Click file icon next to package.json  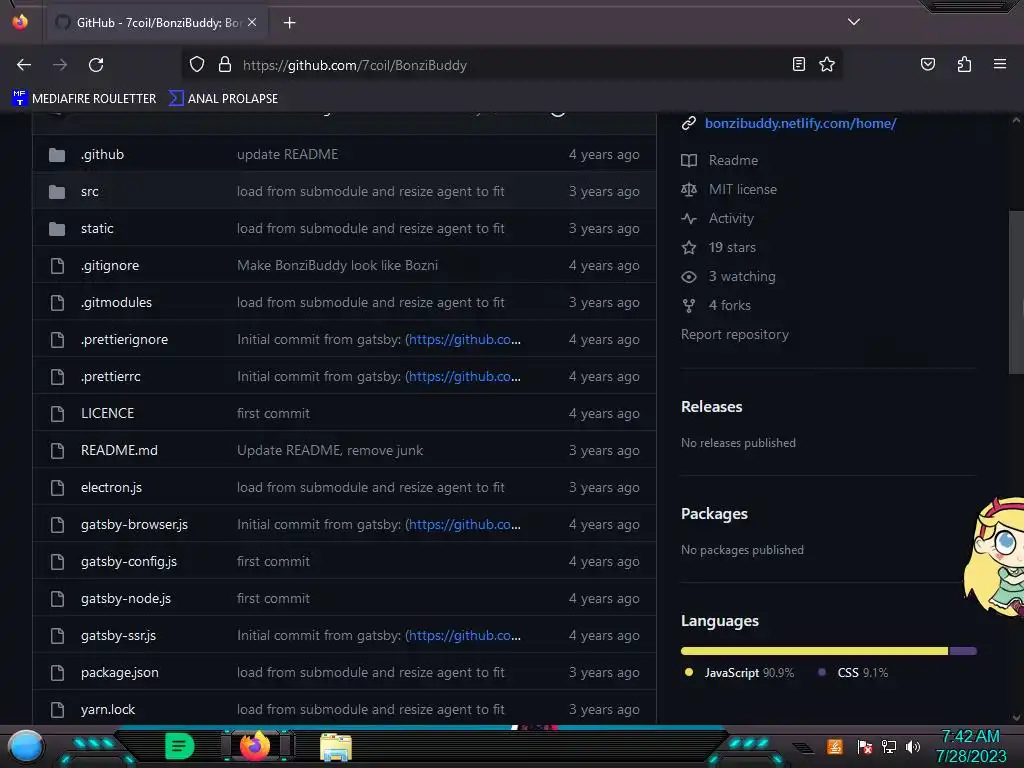pyautogui.click(x=57, y=673)
